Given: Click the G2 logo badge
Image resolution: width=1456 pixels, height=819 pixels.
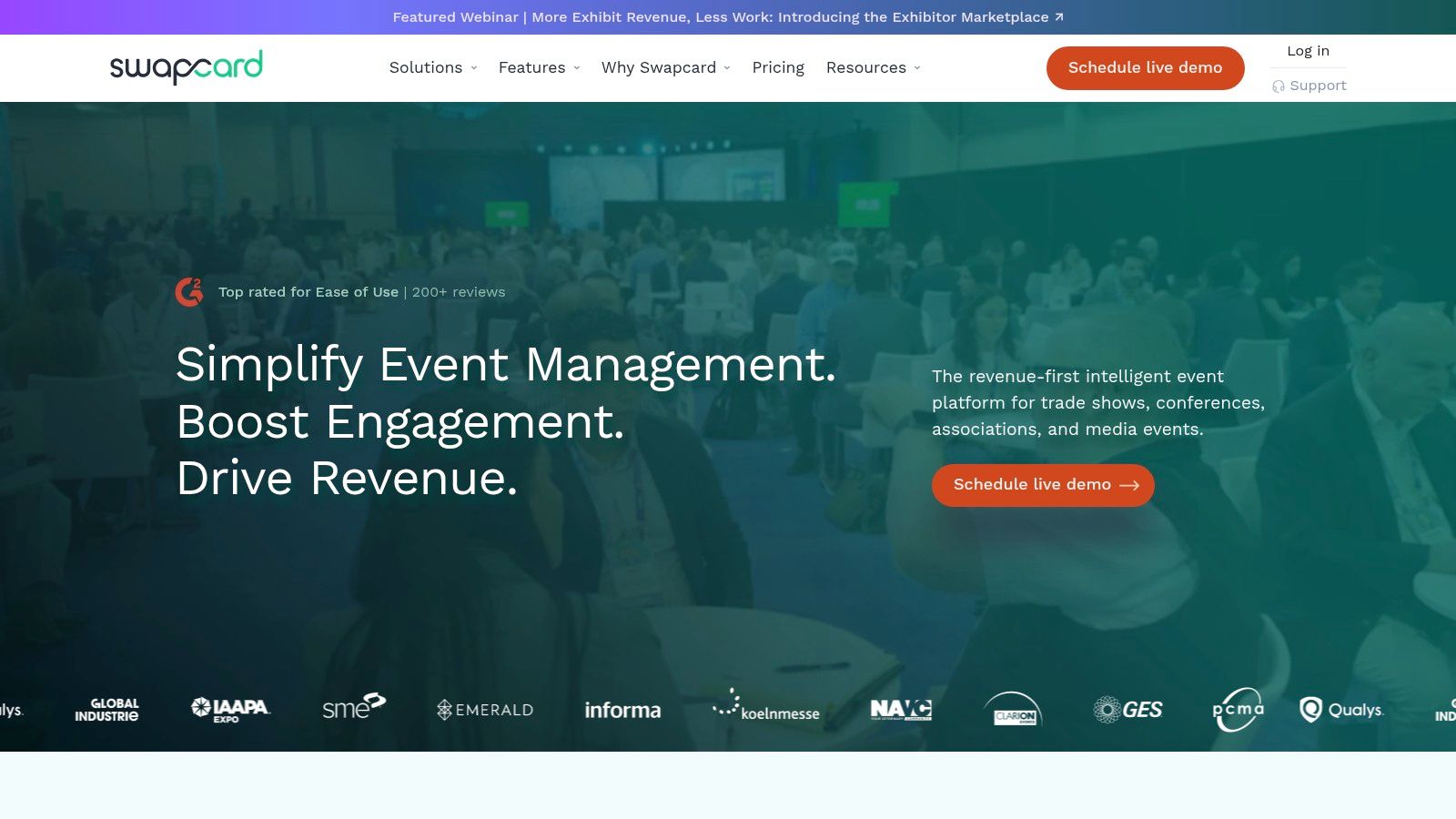Looking at the screenshot, I should click(x=189, y=292).
